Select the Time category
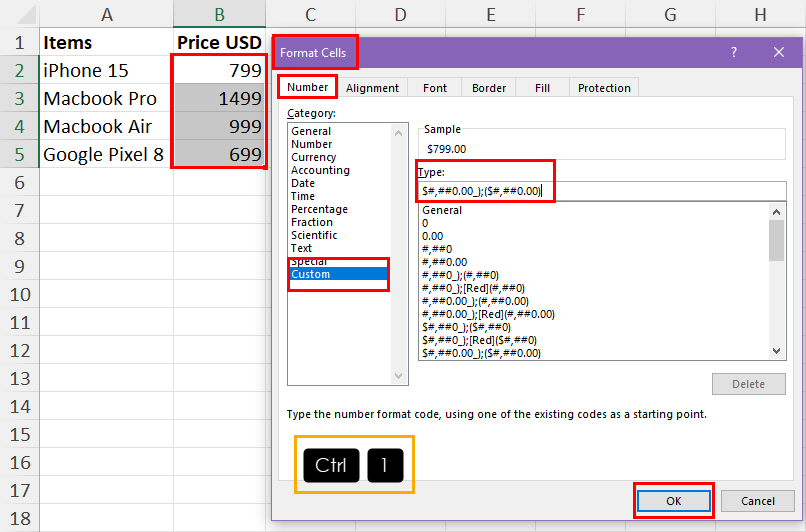The height and width of the screenshot is (532, 806). coord(303,196)
